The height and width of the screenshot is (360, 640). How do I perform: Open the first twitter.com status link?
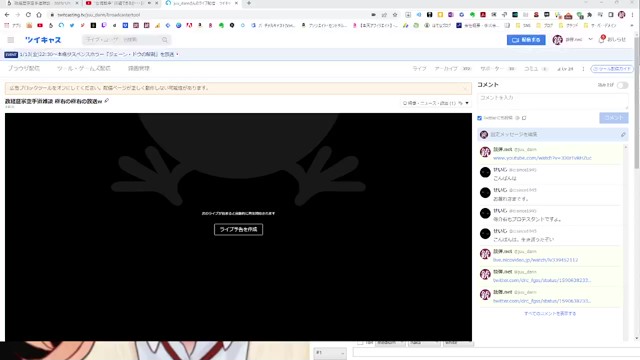542,280
